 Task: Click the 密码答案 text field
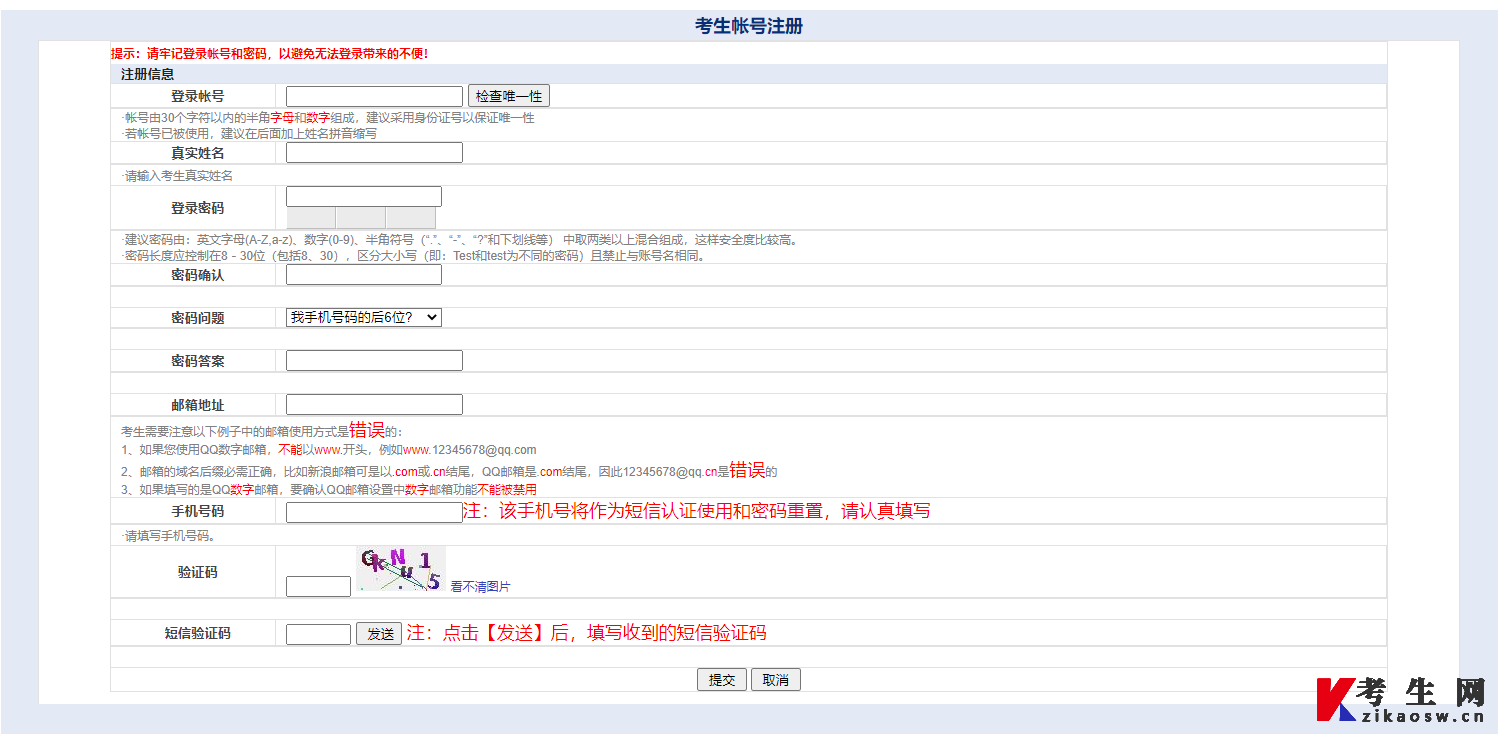pyautogui.click(x=374, y=361)
